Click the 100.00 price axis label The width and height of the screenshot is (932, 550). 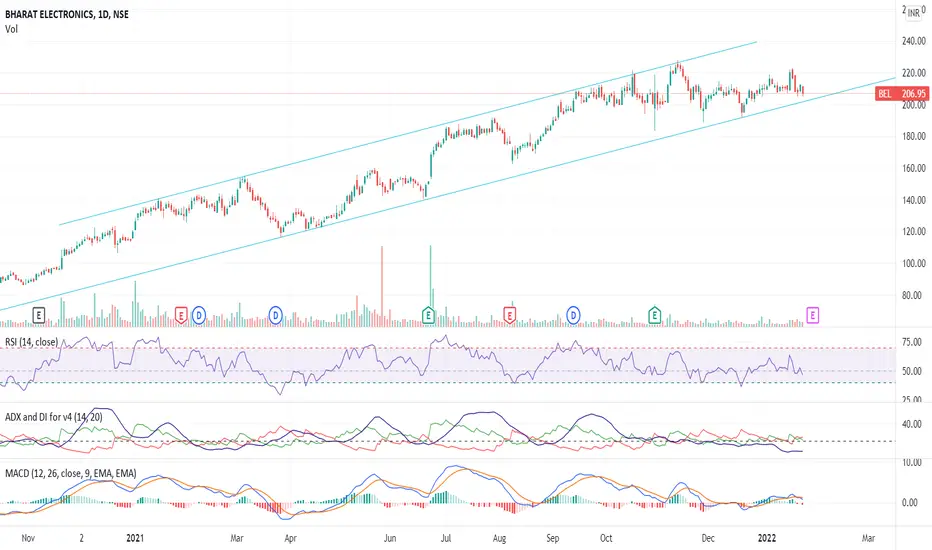click(x=914, y=263)
